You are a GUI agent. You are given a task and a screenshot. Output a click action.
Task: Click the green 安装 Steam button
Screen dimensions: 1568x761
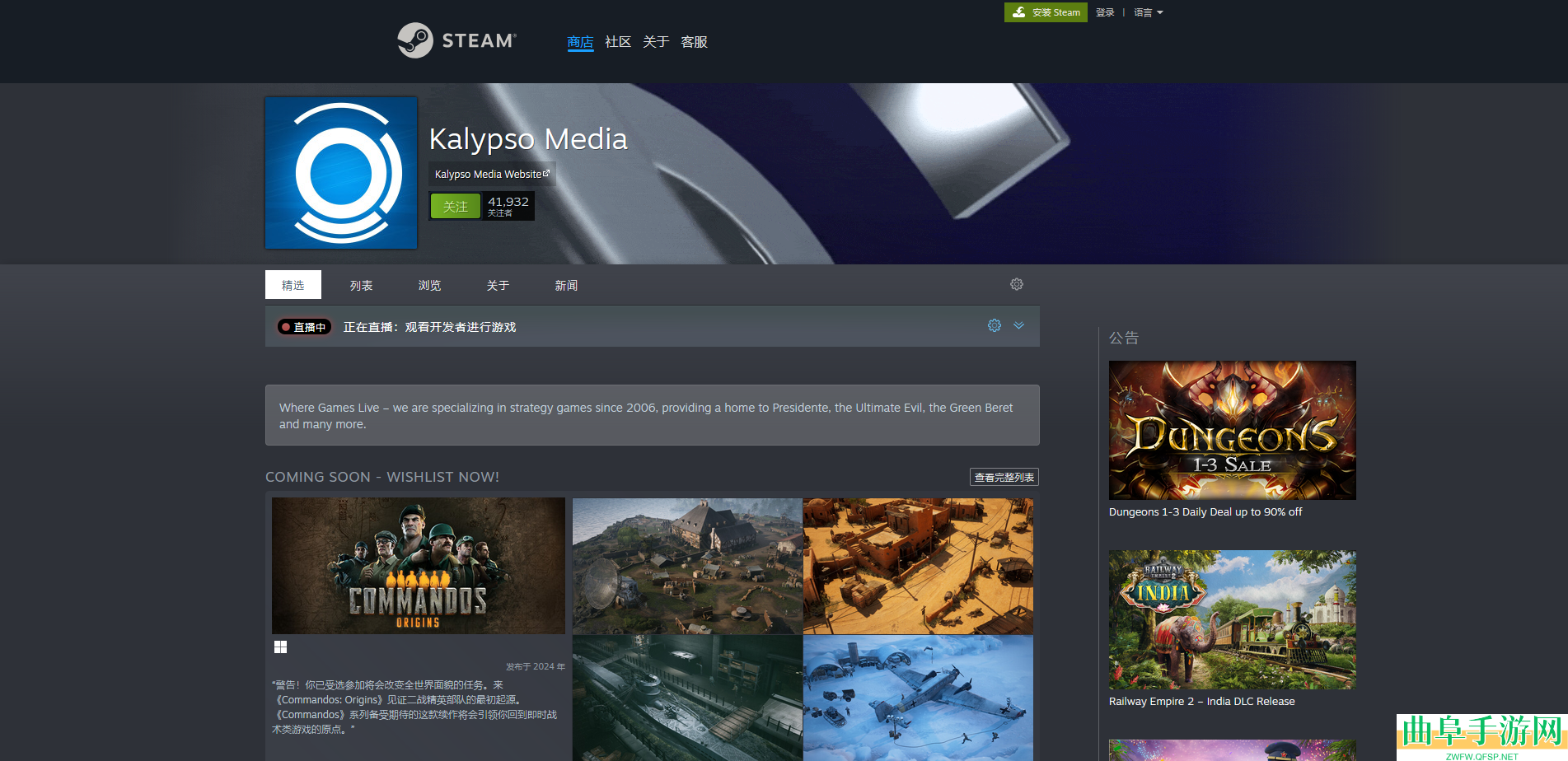pyautogui.click(x=1046, y=12)
